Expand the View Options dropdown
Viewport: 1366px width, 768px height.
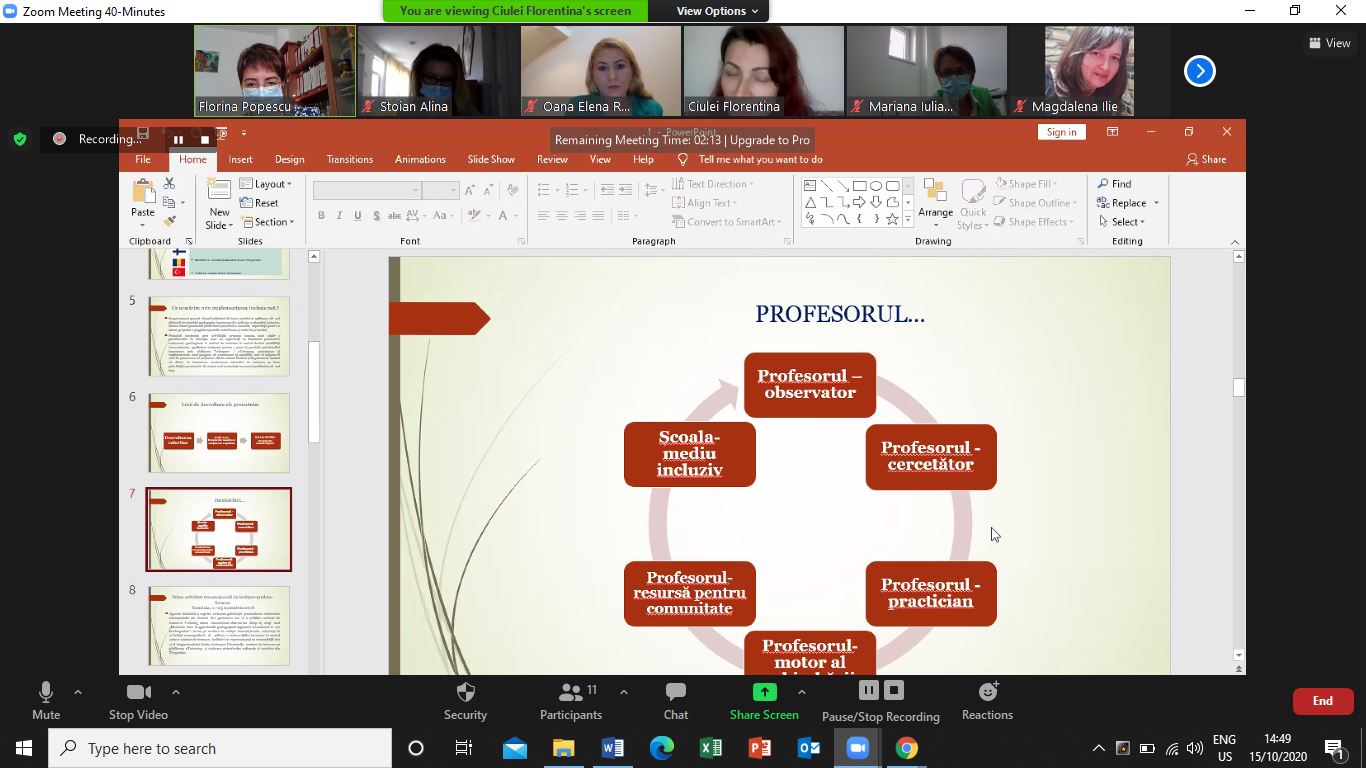[717, 11]
